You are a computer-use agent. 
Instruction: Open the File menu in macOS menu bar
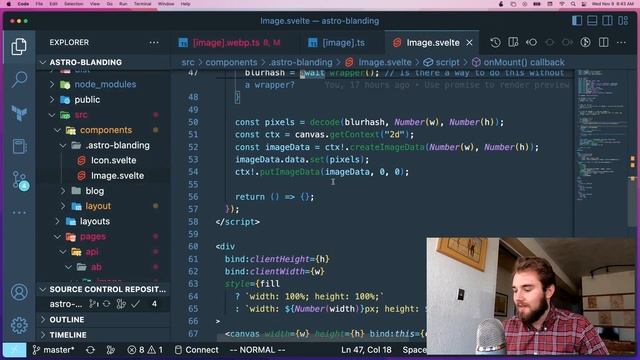[39, 4]
